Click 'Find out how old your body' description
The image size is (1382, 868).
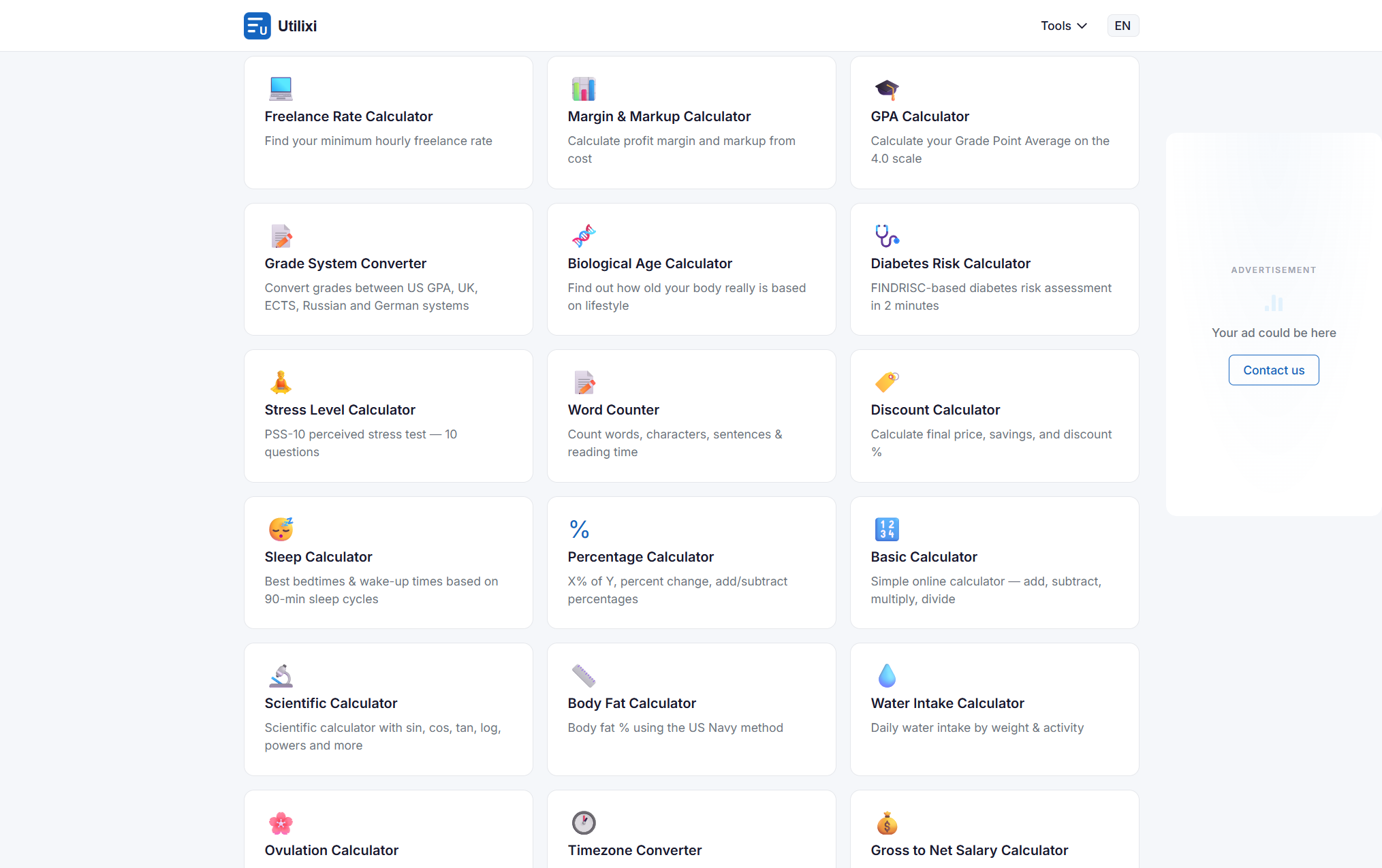pos(687,297)
